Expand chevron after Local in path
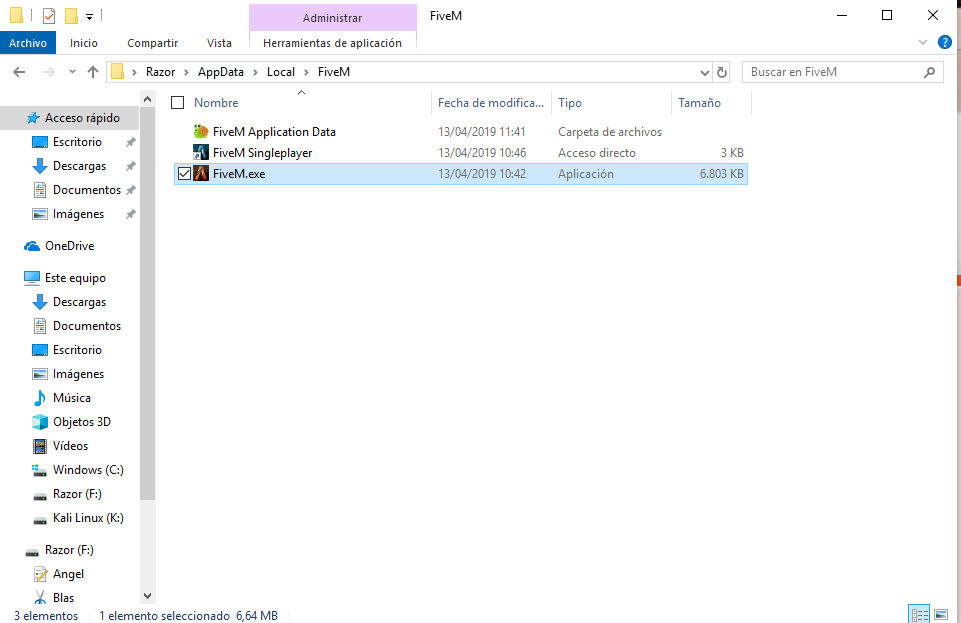961x623 pixels. tap(306, 72)
